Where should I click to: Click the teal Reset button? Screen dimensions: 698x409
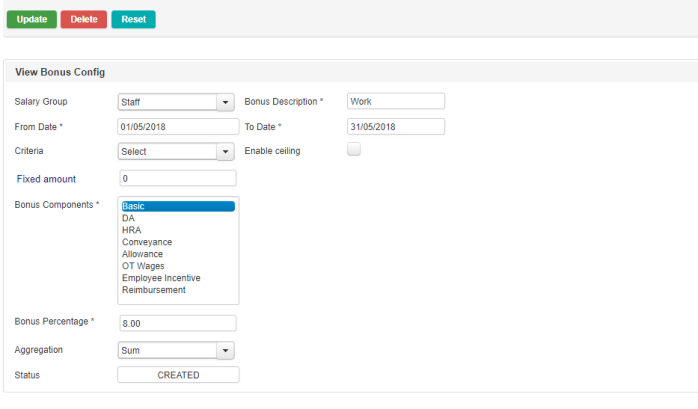(x=133, y=19)
